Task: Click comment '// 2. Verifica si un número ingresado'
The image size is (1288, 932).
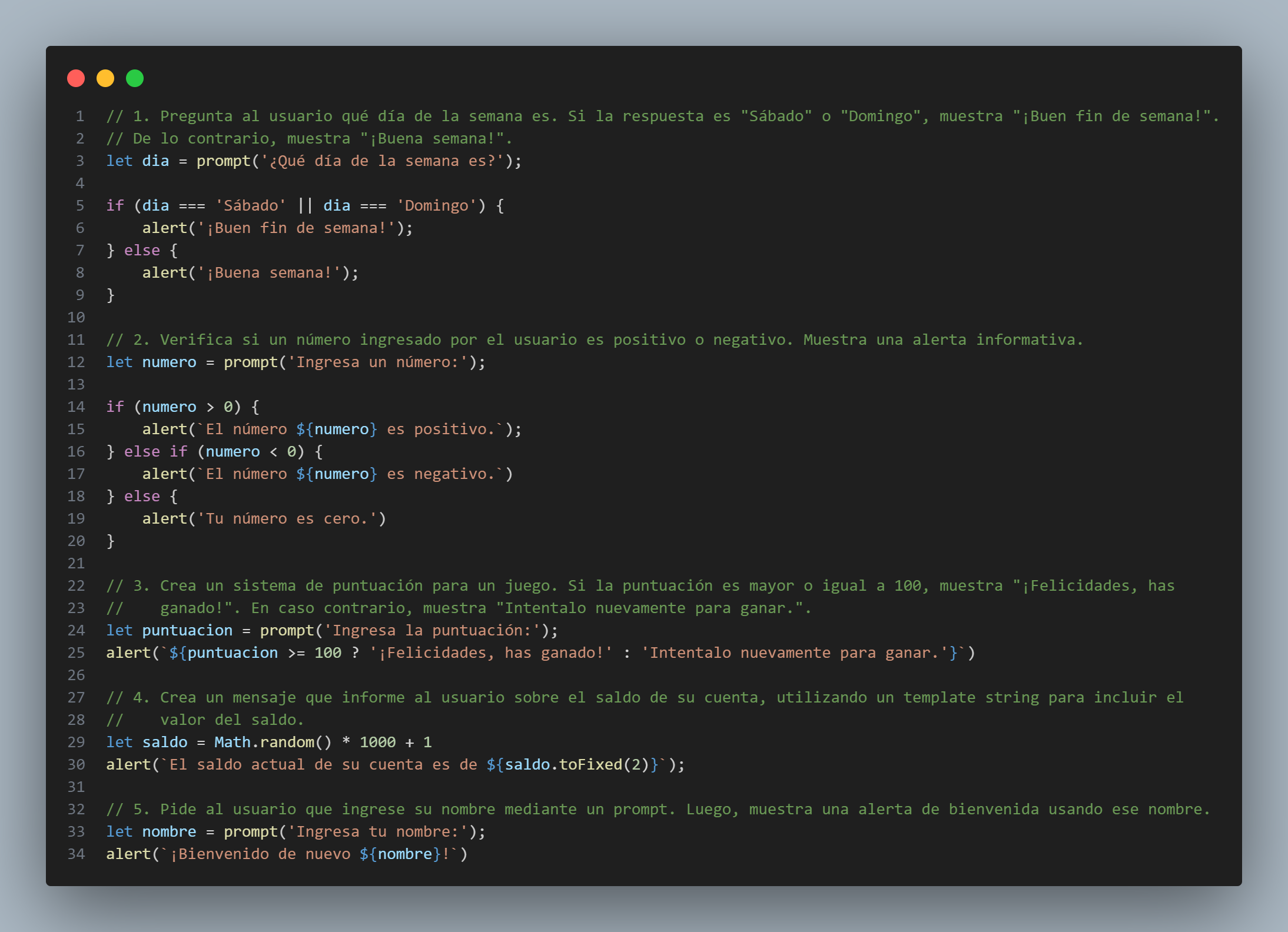Action: pos(274,340)
